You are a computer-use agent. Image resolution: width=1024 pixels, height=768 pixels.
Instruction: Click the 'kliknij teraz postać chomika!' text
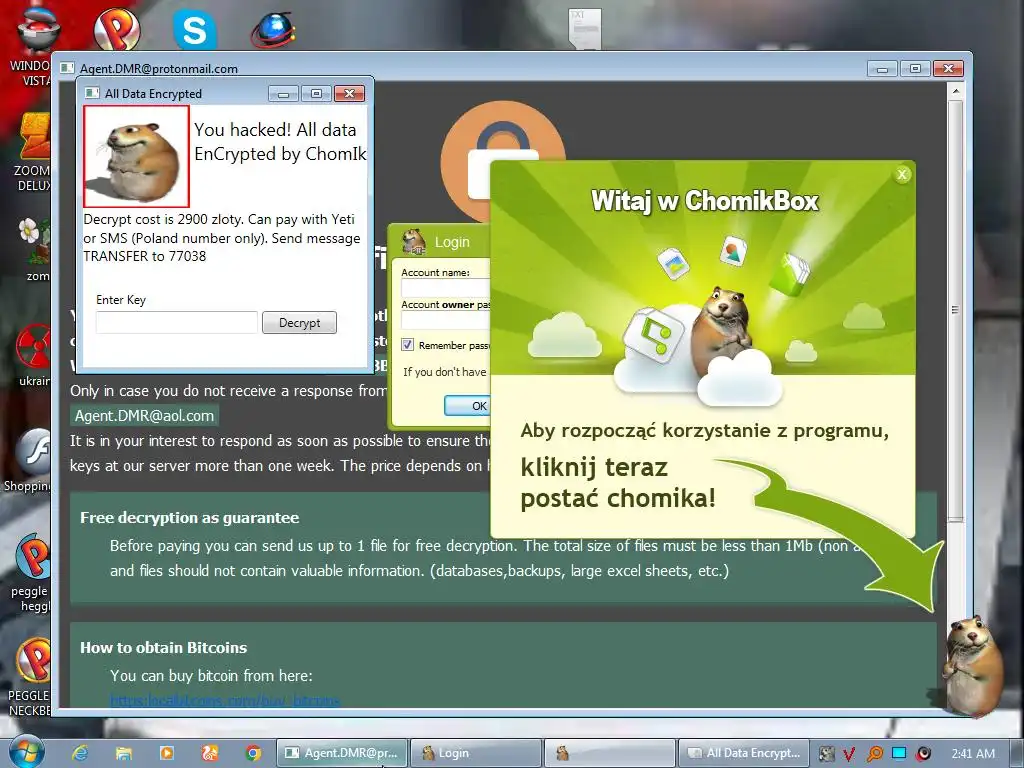(x=618, y=483)
